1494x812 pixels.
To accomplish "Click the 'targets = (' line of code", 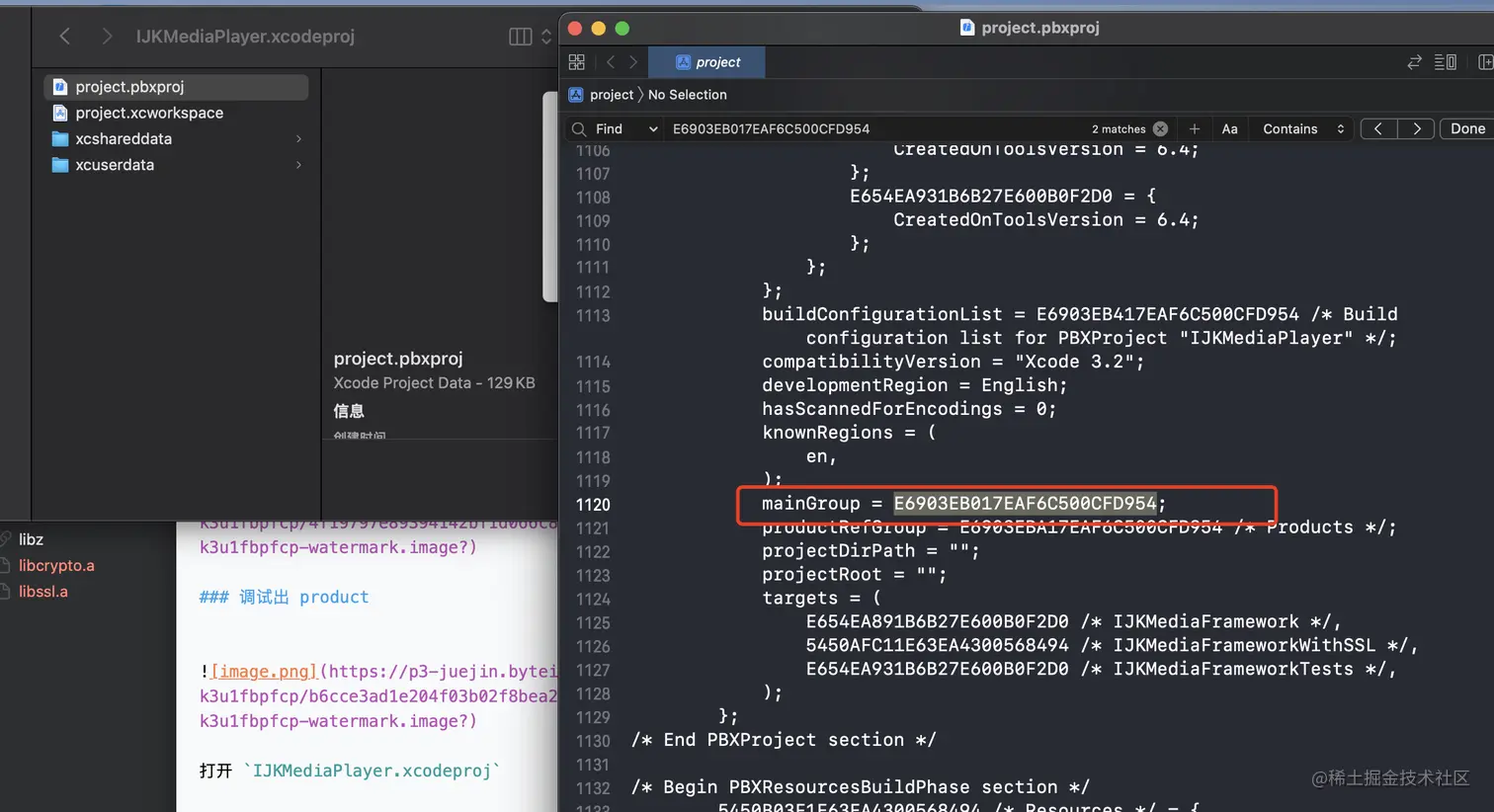I will (821, 599).
